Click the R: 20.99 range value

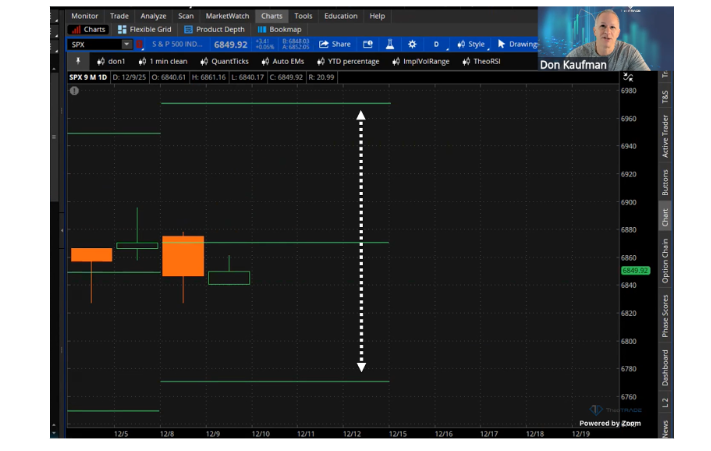click(321, 77)
